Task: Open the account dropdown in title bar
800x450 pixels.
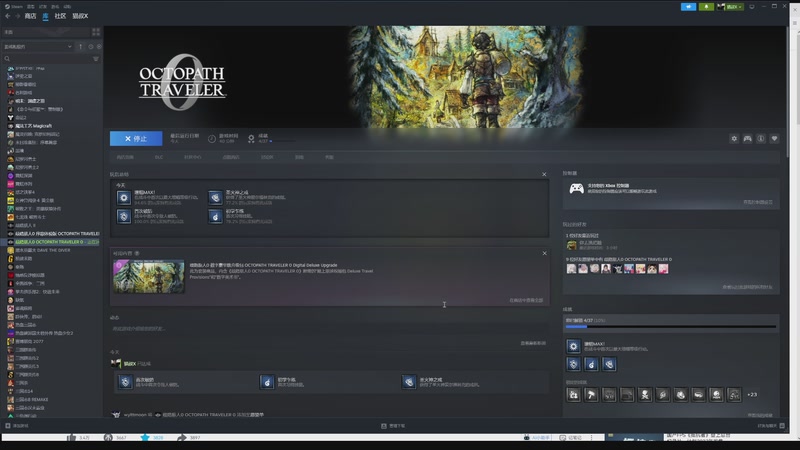Action: point(730,7)
